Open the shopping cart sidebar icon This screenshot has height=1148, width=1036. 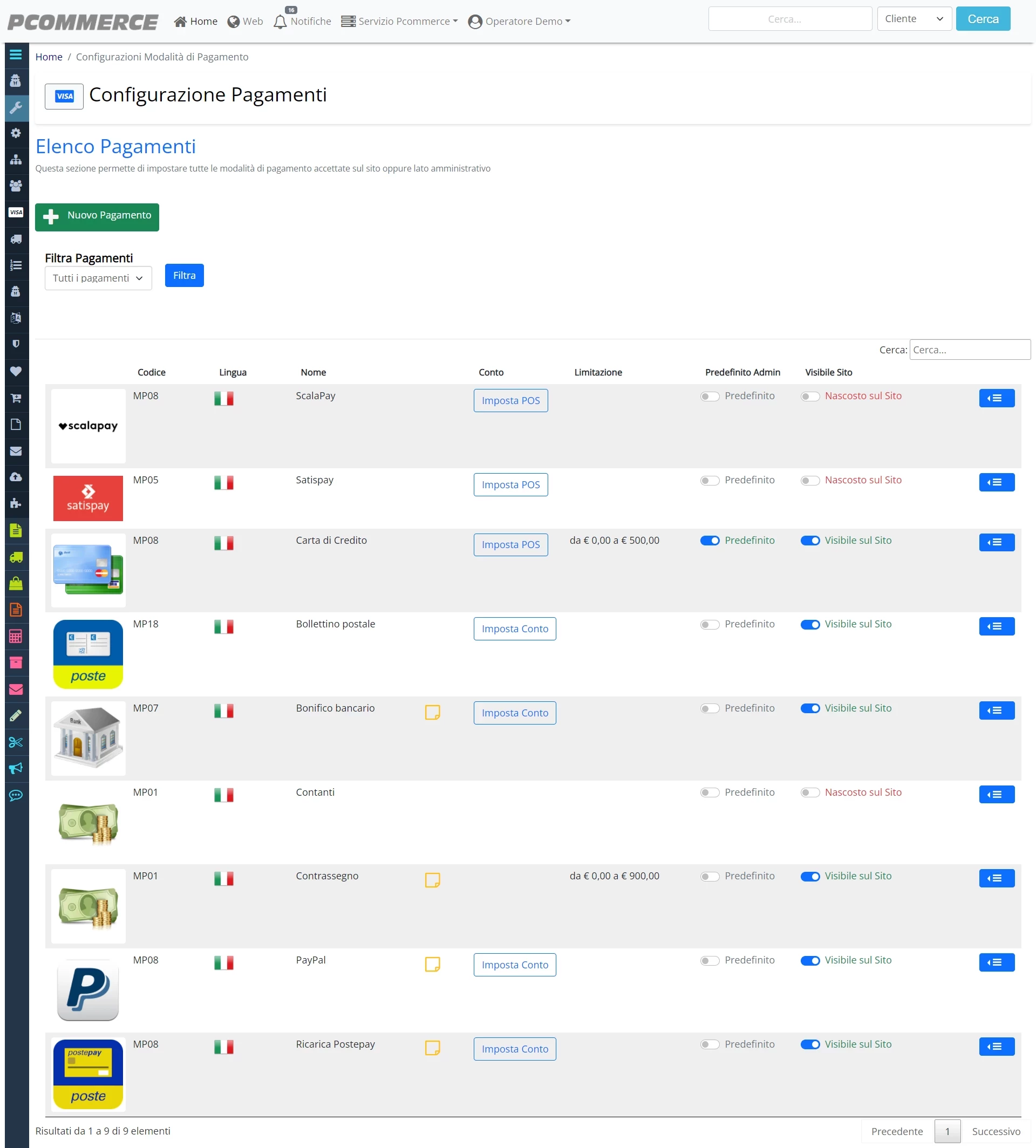coord(16,398)
